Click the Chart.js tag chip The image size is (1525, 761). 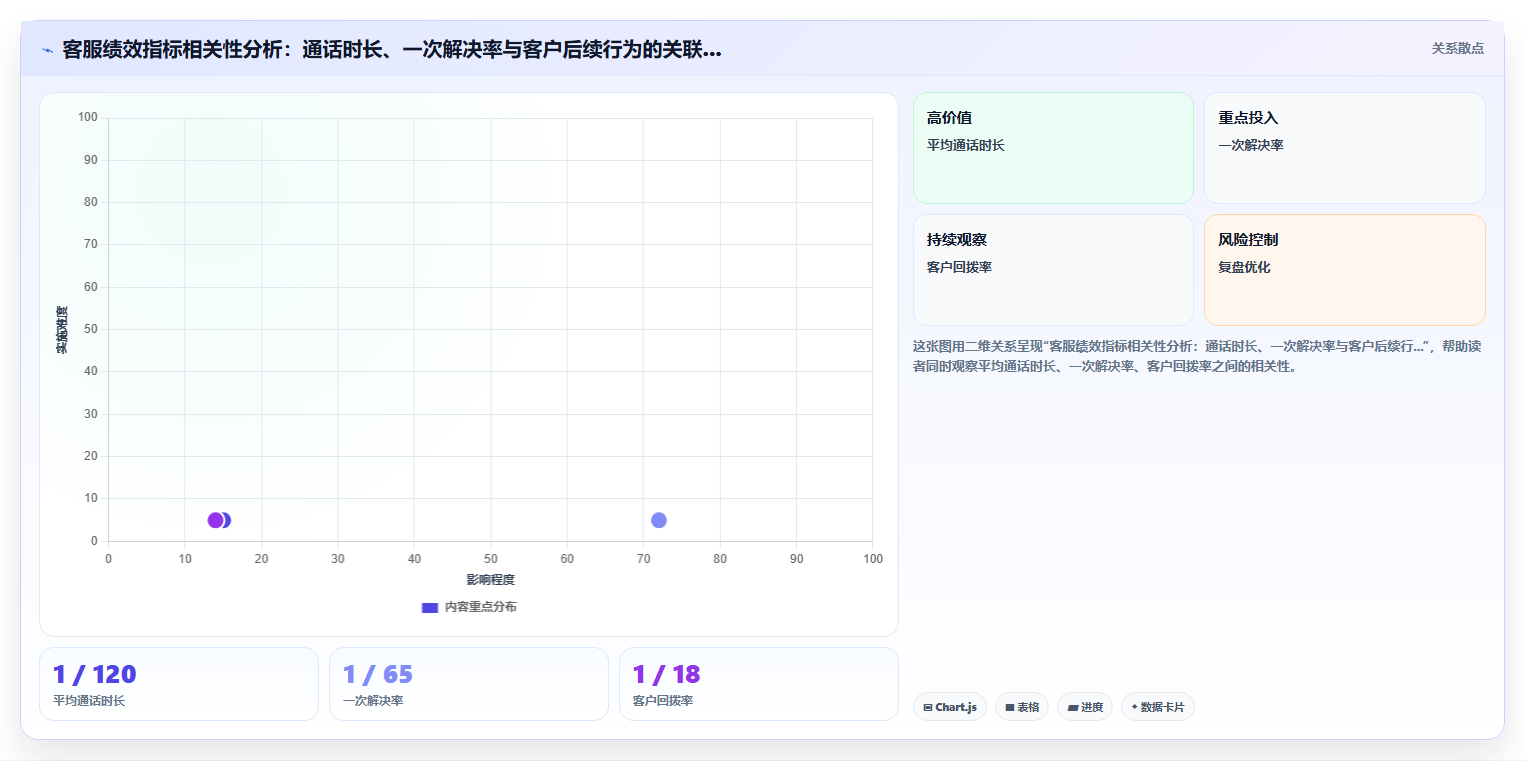click(x=949, y=707)
